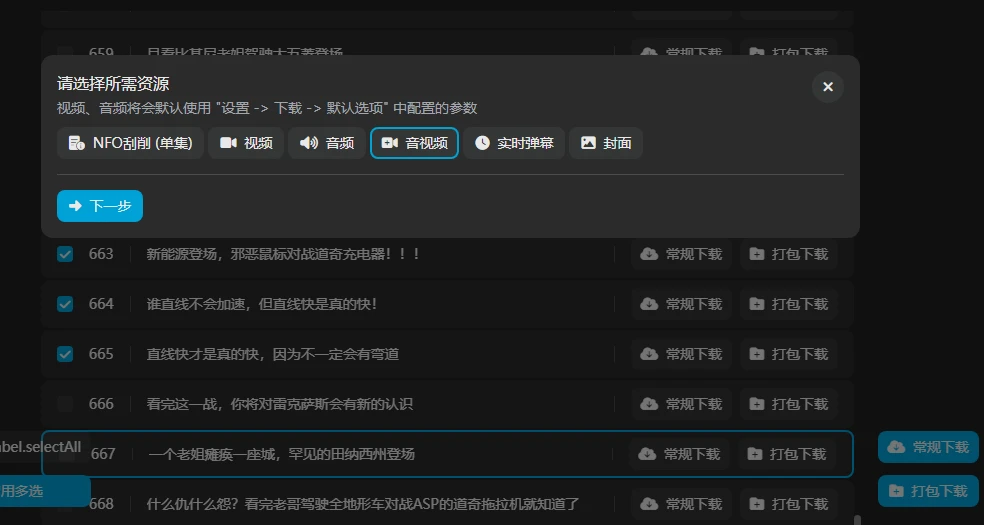This screenshot has width=984, height=525.
Task: Click 打包下载 for episode 664
Action: click(788, 304)
